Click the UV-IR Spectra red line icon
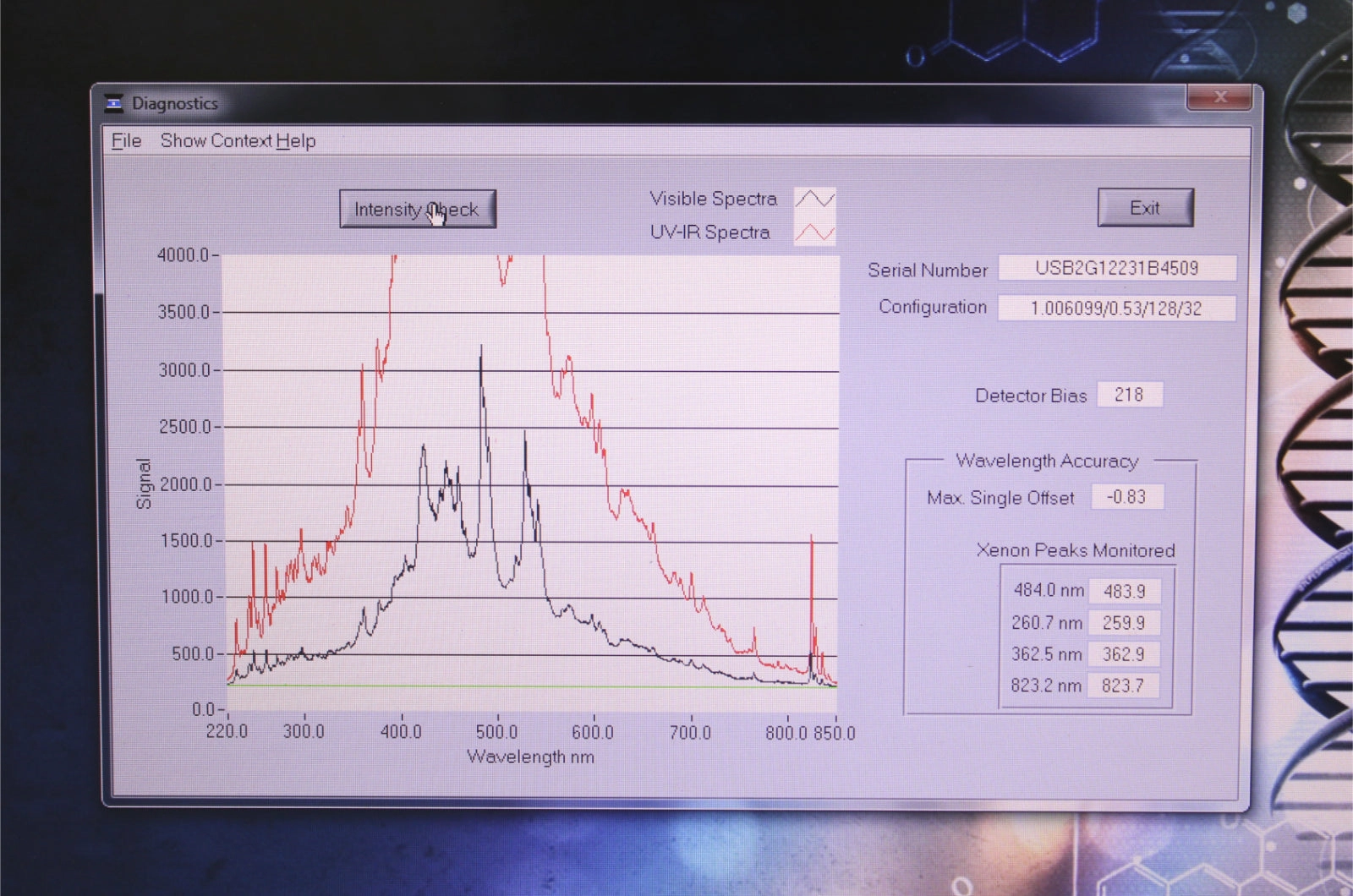The height and width of the screenshot is (896, 1353). (x=814, y=232)
